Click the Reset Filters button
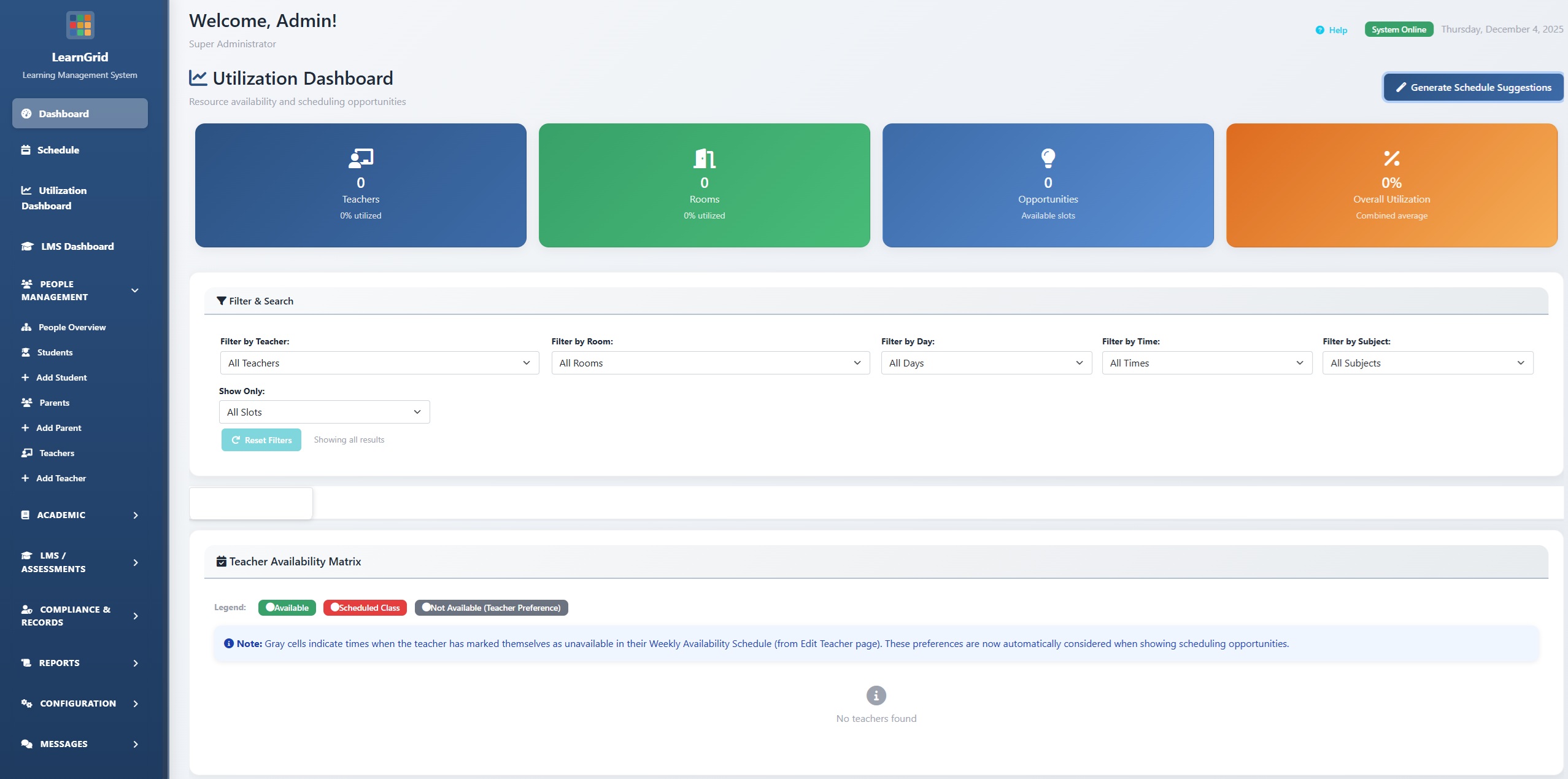 click(x=261, y=440)
